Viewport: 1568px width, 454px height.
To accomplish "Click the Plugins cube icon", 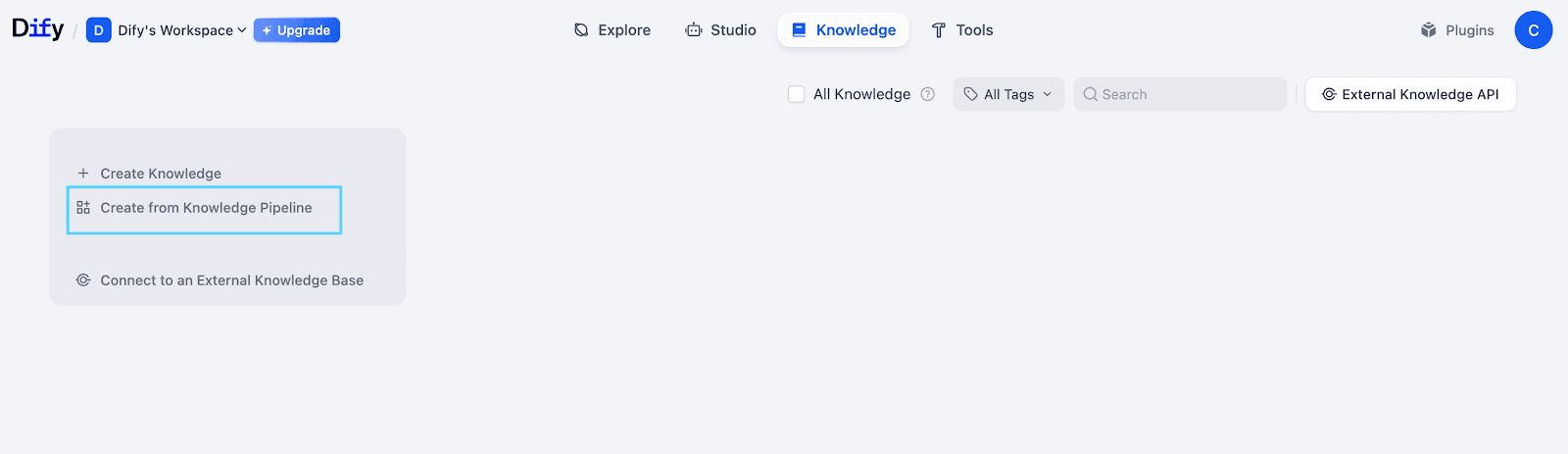I will click(x=1429, y=30).
